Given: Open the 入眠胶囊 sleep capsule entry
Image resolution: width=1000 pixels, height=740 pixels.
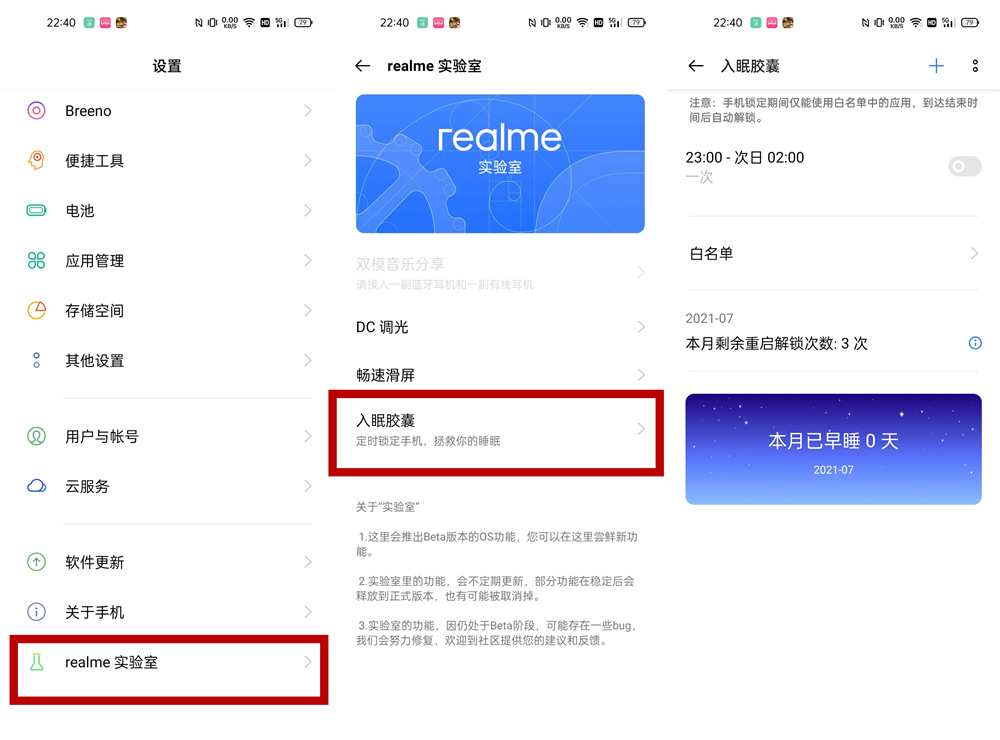Looking at the screenshot, I should pos(496,430).
